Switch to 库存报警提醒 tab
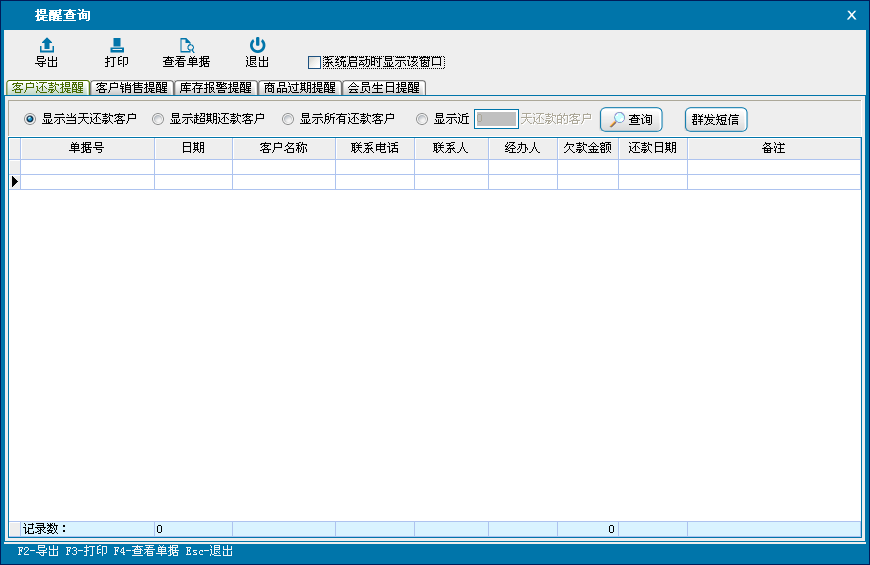The image size is (870, 565). [x=216, y=88]
